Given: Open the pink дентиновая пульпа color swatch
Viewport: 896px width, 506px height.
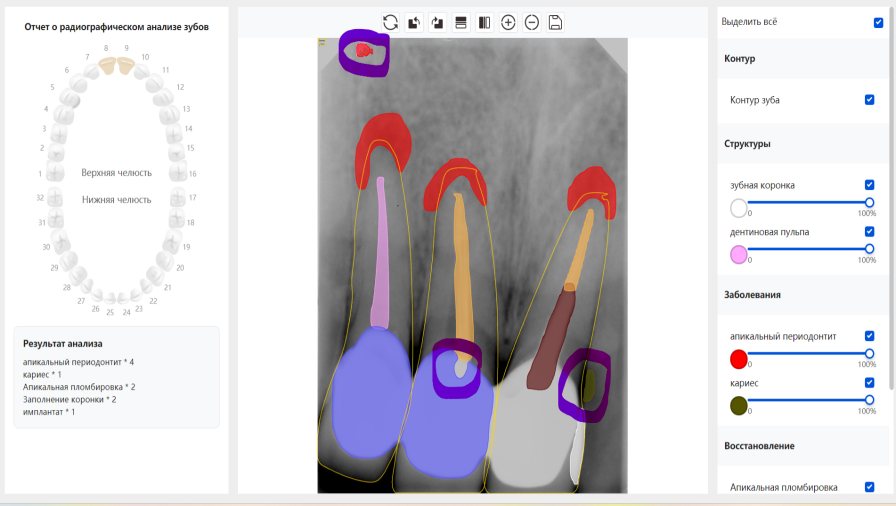Looking at the screenshot, I should click(x=739, y=254).
